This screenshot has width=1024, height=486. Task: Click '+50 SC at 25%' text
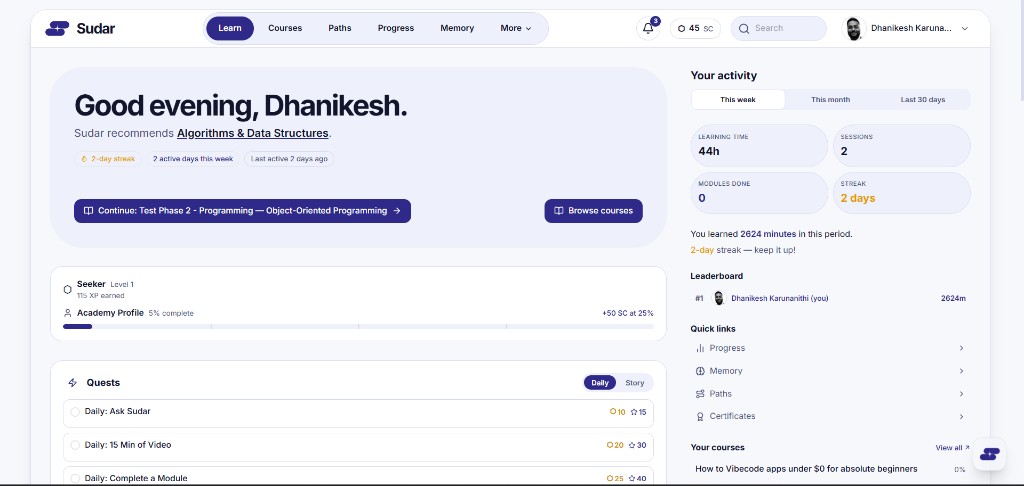(628, 314)
